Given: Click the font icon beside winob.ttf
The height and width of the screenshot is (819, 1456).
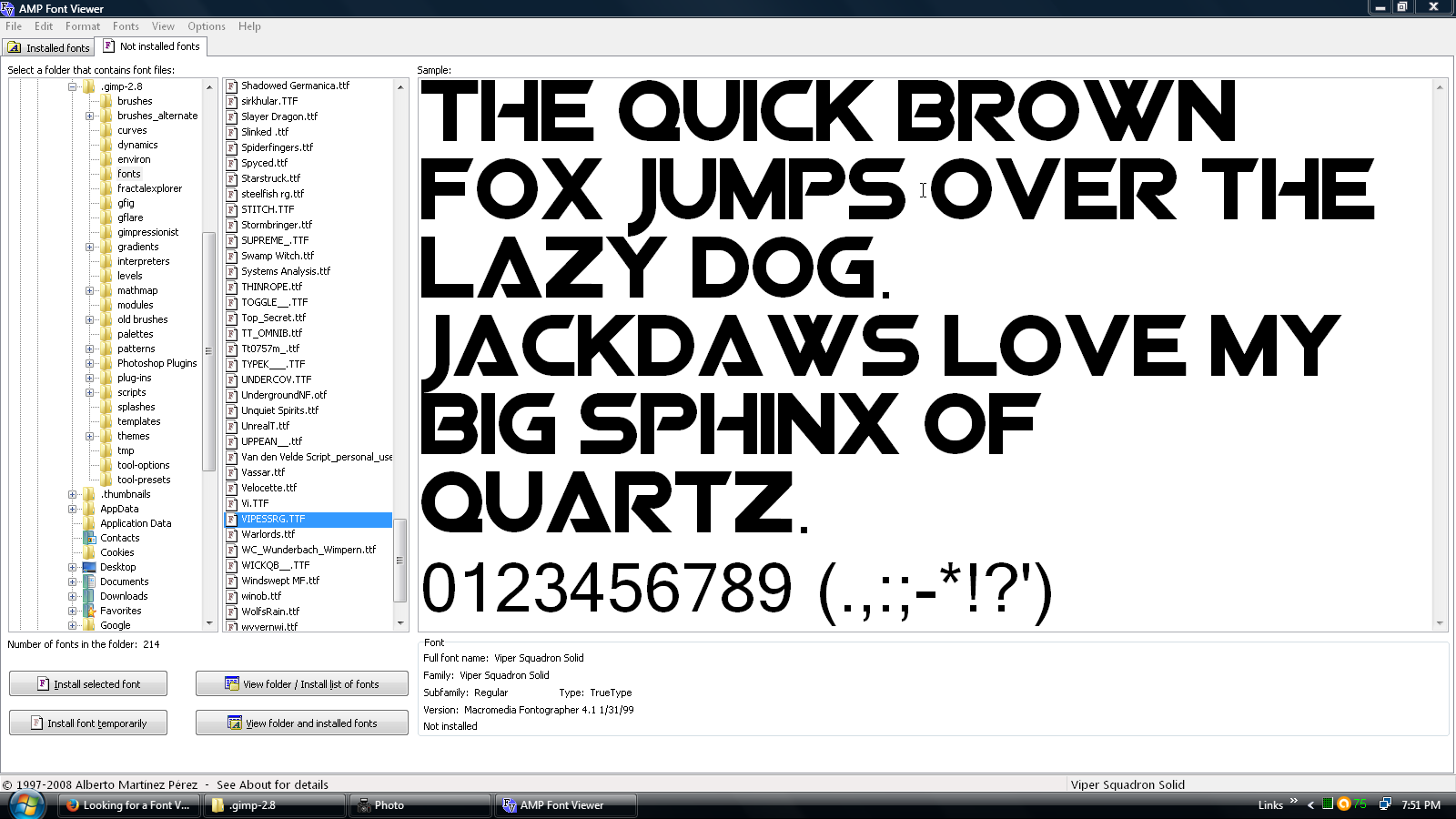Looking at the screenshot, I should pyautogui.click(x=232, y=597).
